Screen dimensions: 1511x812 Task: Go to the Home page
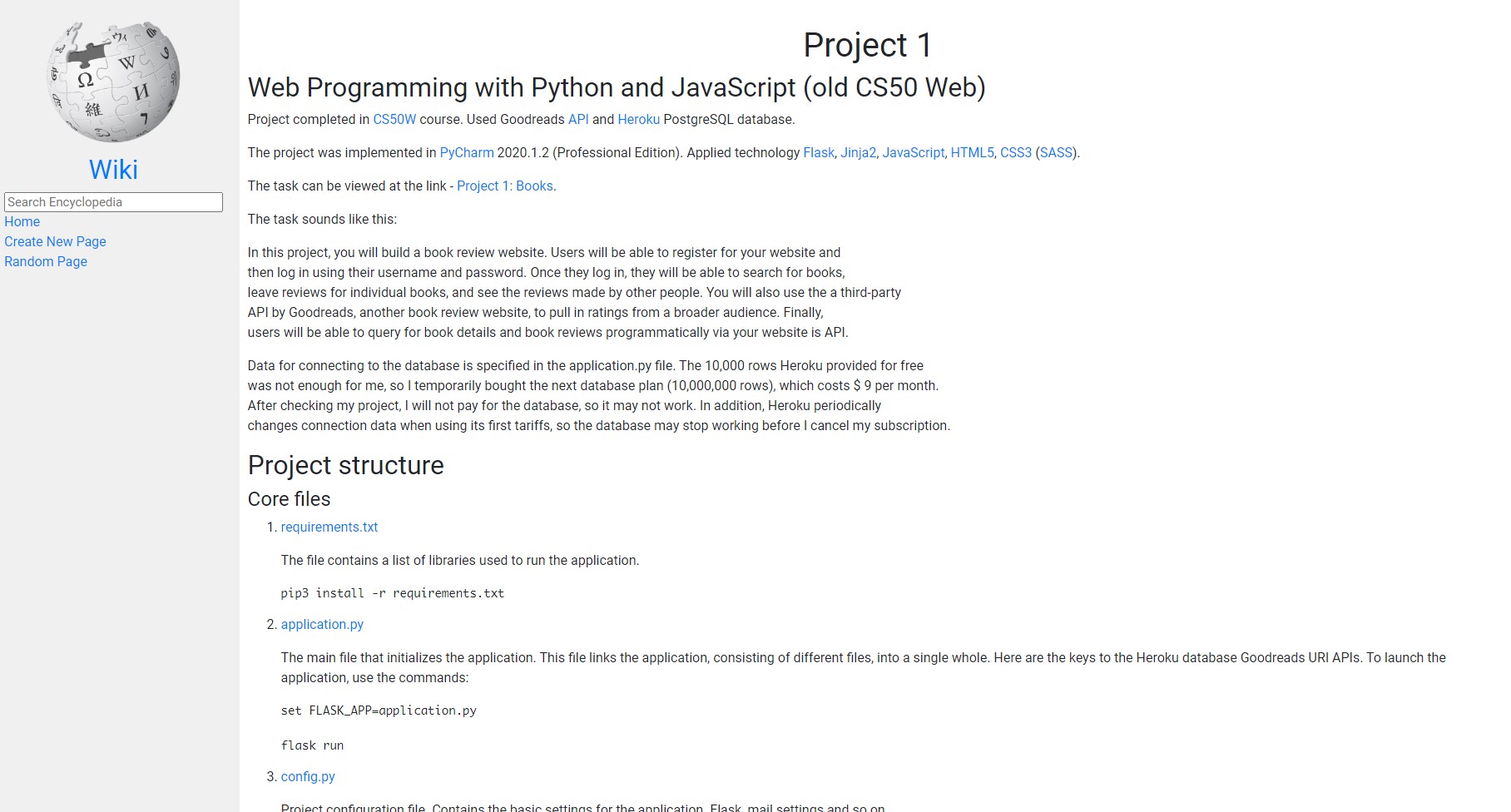click(x=22, y=222)
